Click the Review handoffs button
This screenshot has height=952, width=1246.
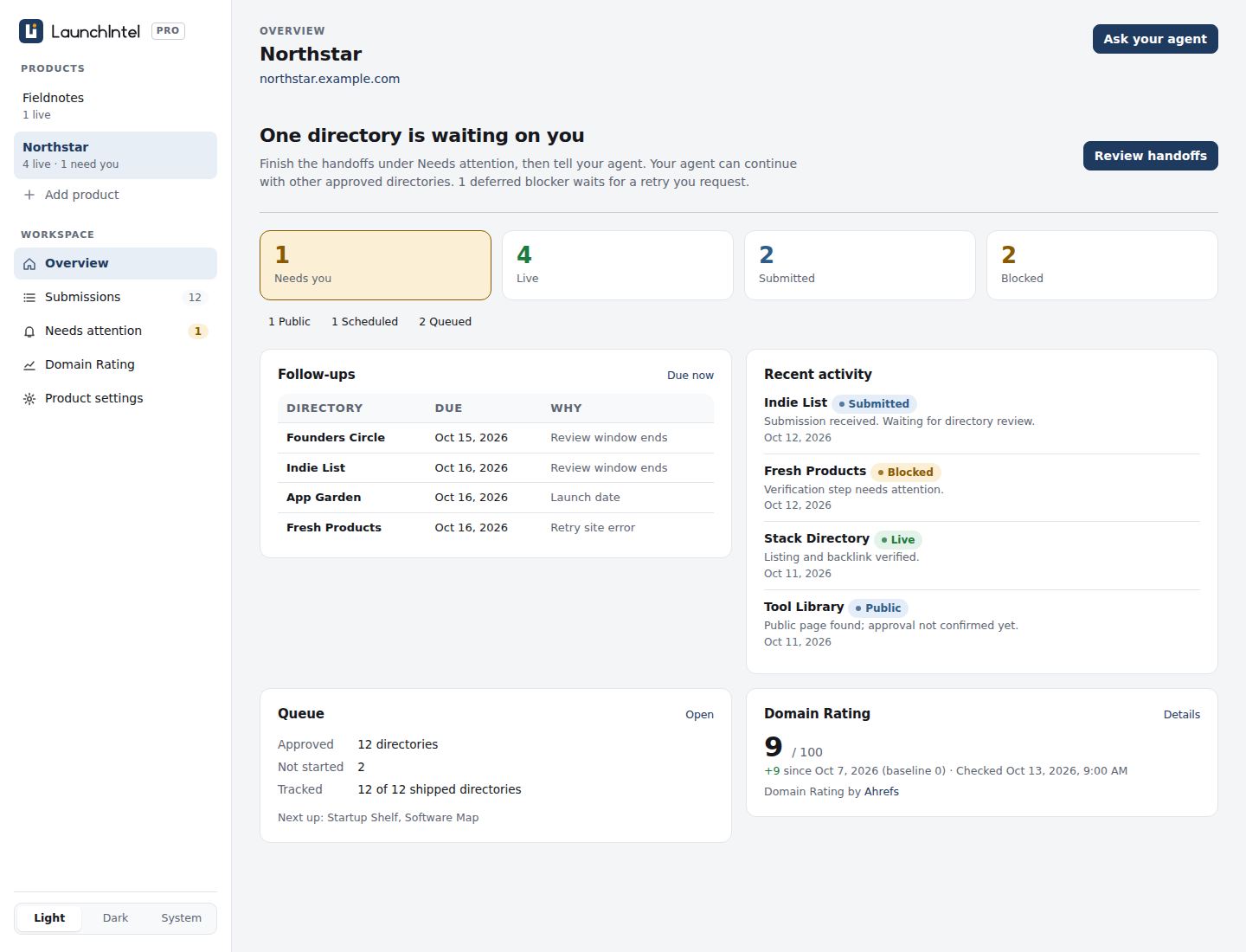pos(1150,156)
